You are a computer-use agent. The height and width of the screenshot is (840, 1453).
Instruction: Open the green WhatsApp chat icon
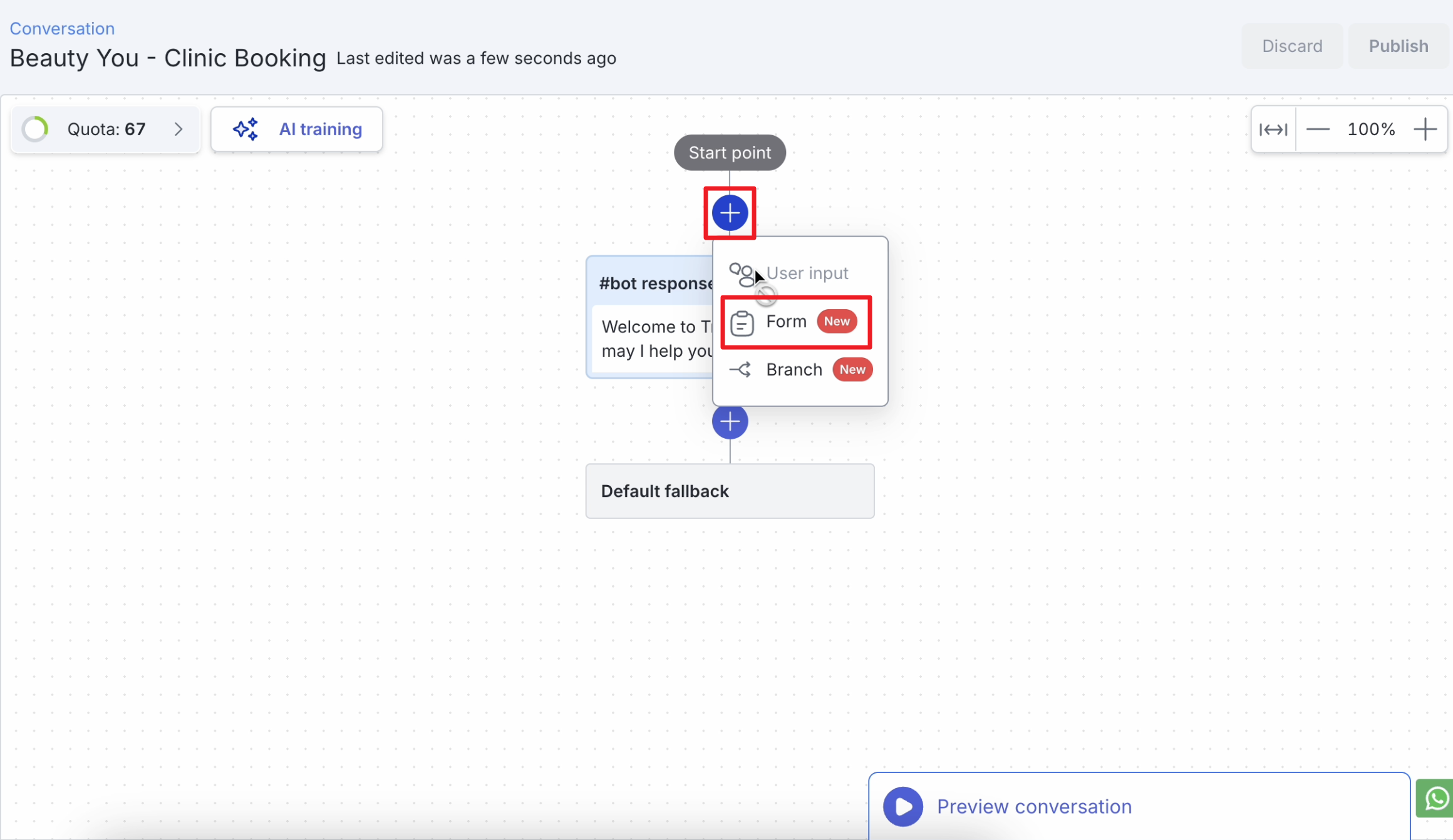(x=1436, y=798)
